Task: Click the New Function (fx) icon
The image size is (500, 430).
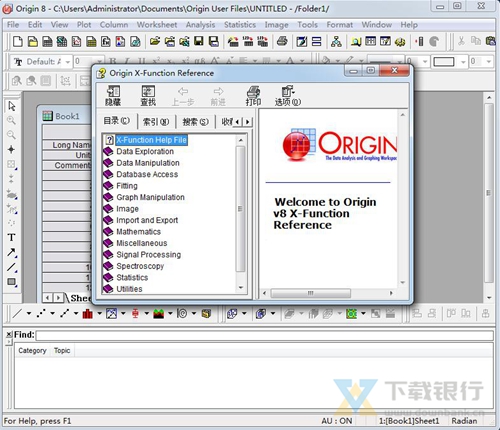Action: coord(106,42)
